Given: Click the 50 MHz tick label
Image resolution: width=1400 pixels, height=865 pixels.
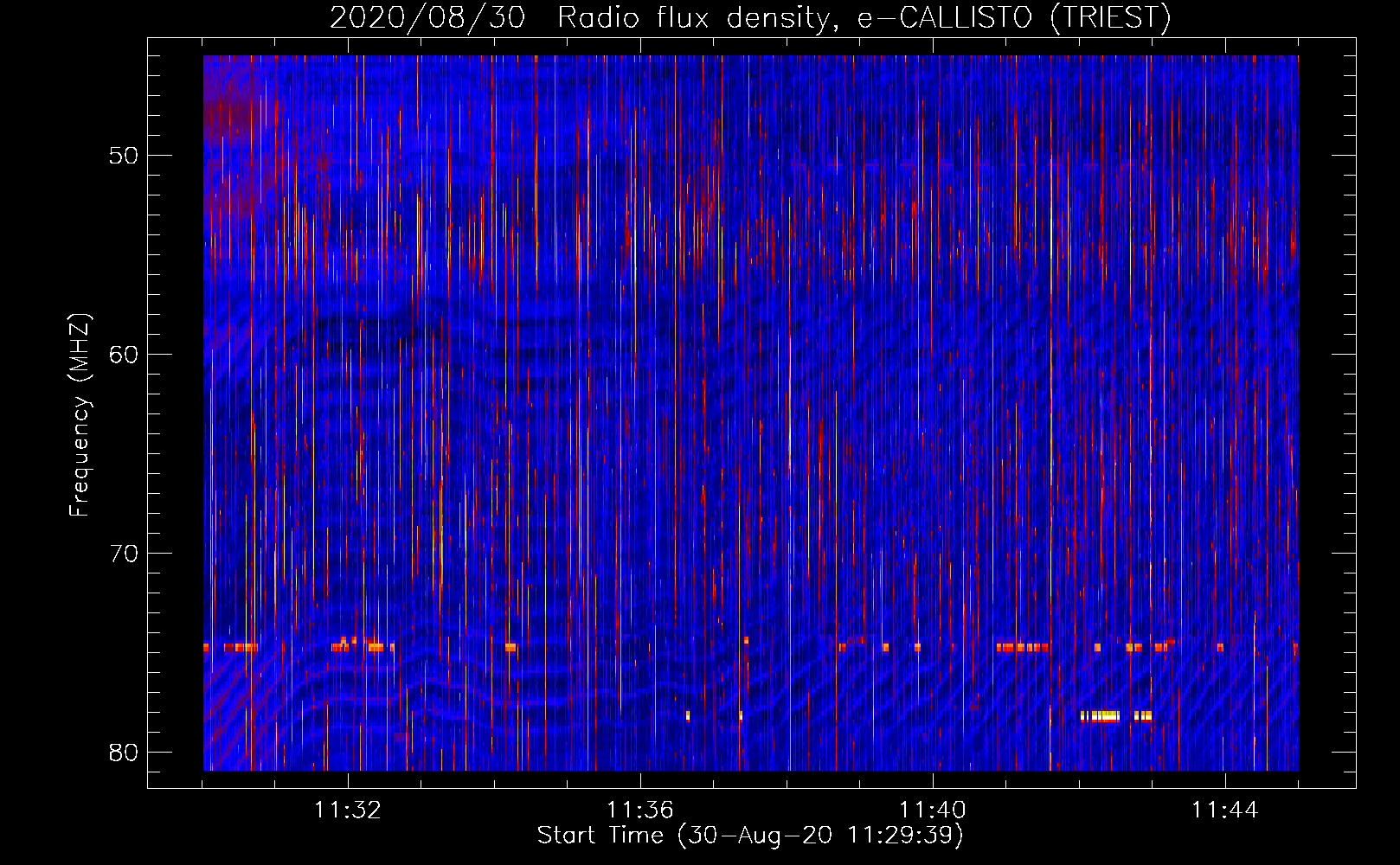Looking at the screenshot, I should (x=124, y=156).
